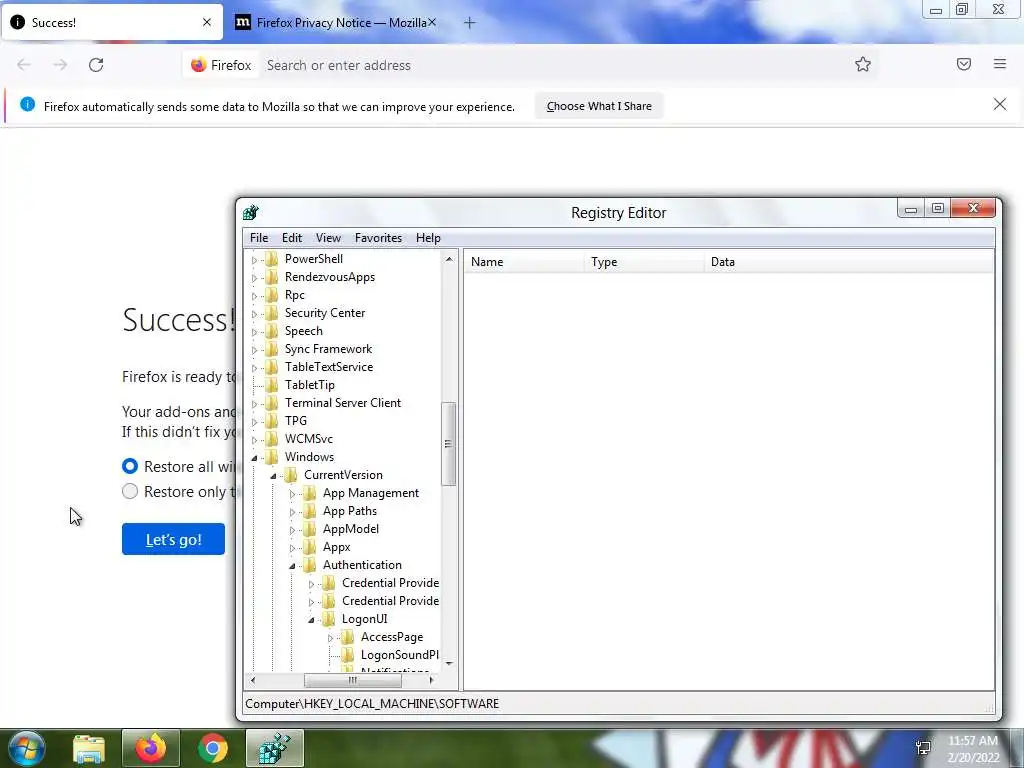Screen dimensions: 1024x768
Task: Open the Registry Editor Edit menu
Action: click(292, 238)
